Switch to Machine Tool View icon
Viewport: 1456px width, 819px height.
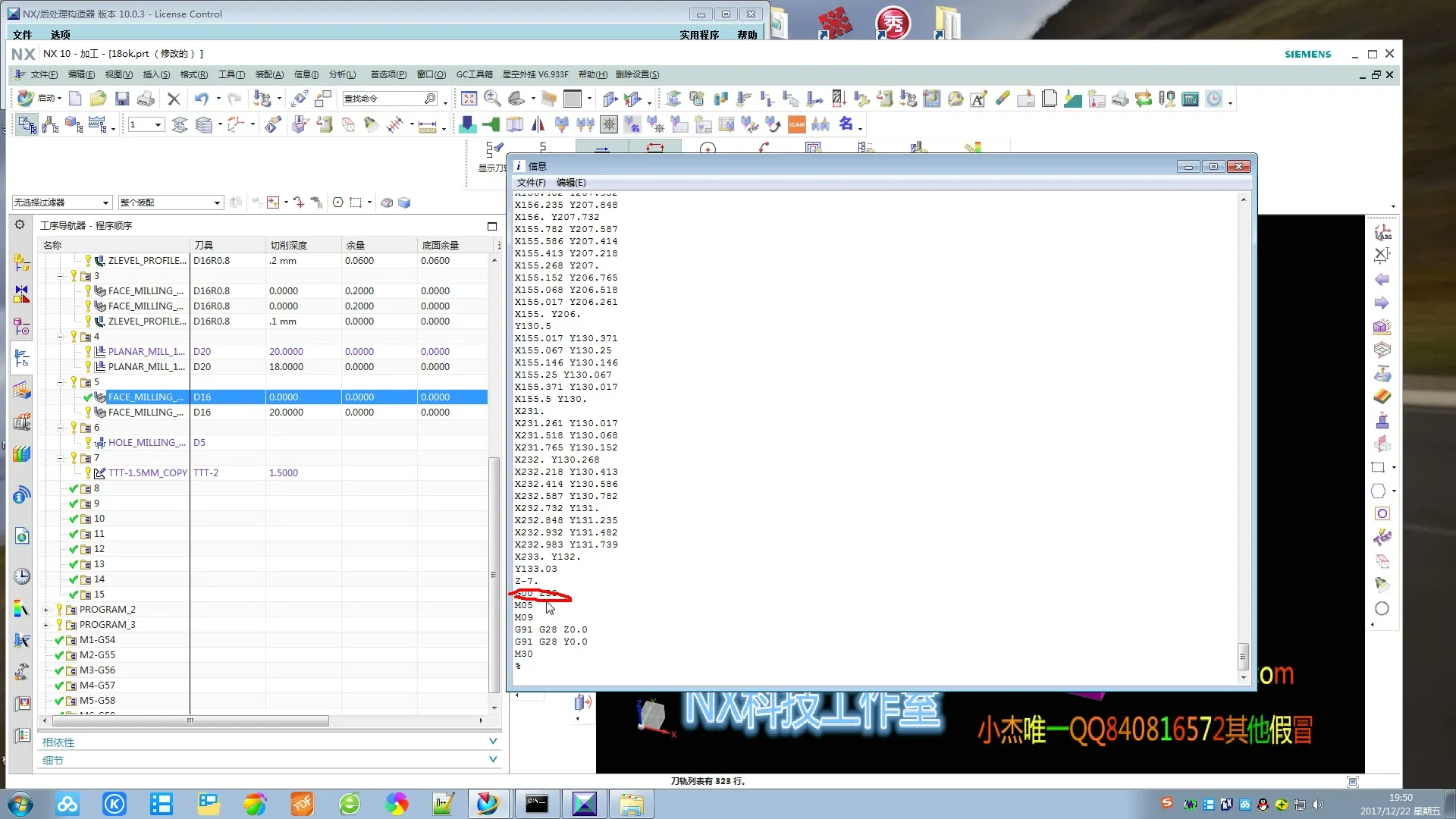[x=51, y=124]
